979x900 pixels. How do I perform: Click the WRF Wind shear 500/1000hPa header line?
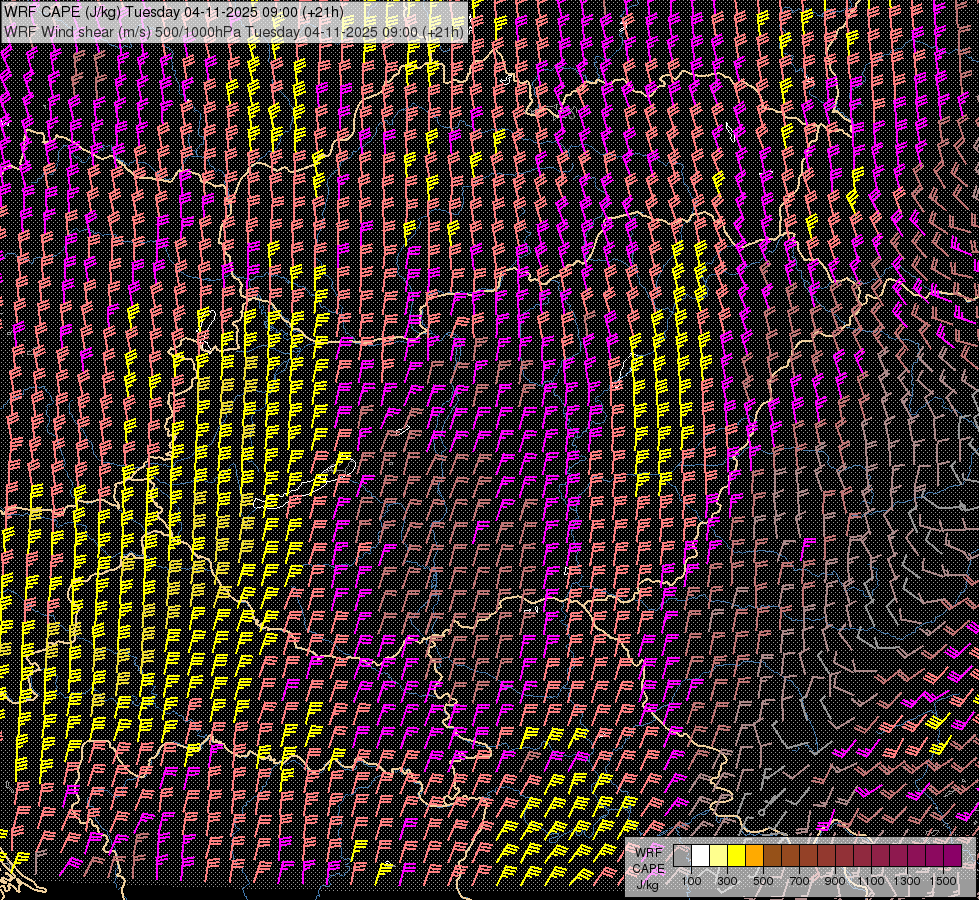(x=234, y=31)
